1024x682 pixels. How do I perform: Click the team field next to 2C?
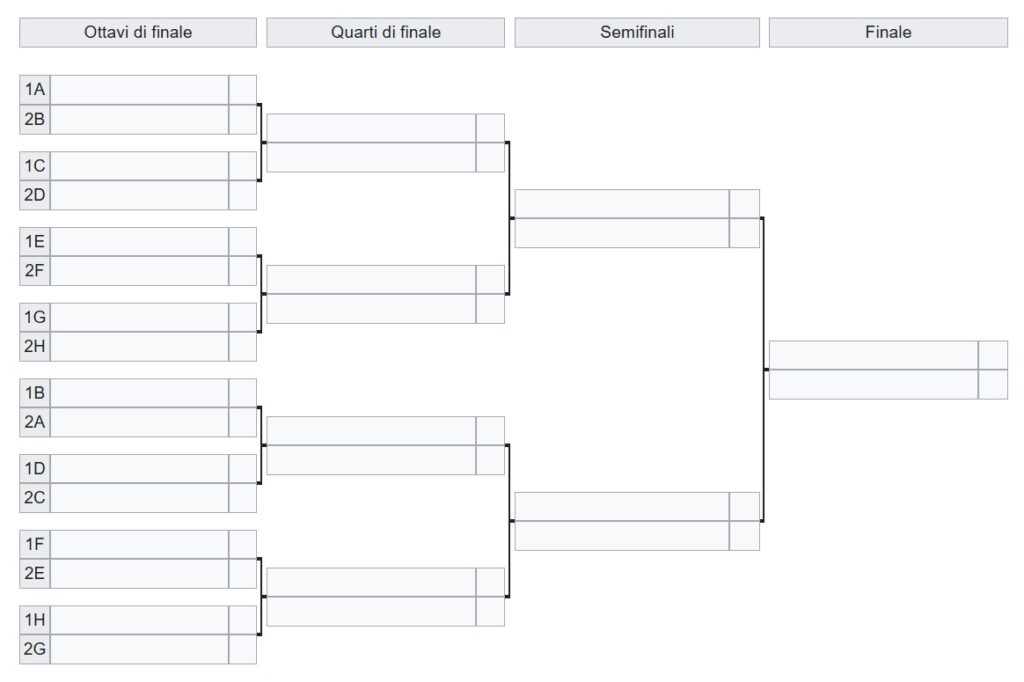tap(139, 498)
